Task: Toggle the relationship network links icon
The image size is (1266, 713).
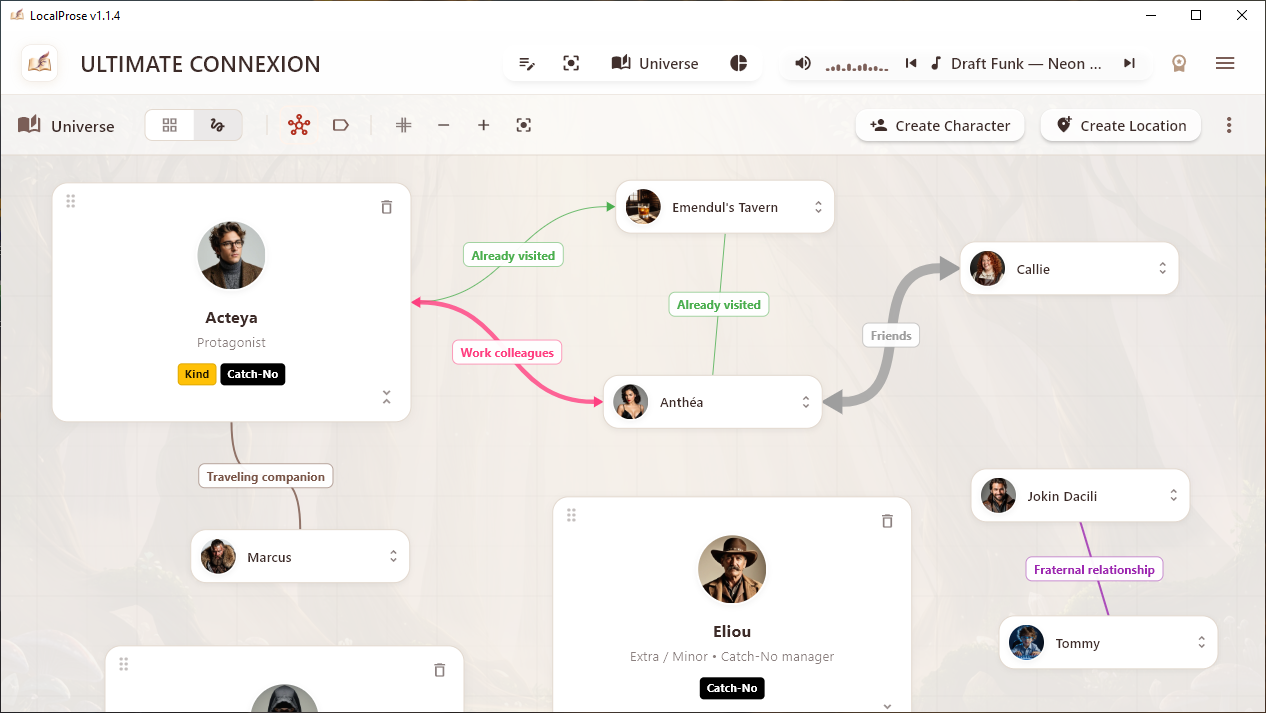Action: tap(299, 125)
